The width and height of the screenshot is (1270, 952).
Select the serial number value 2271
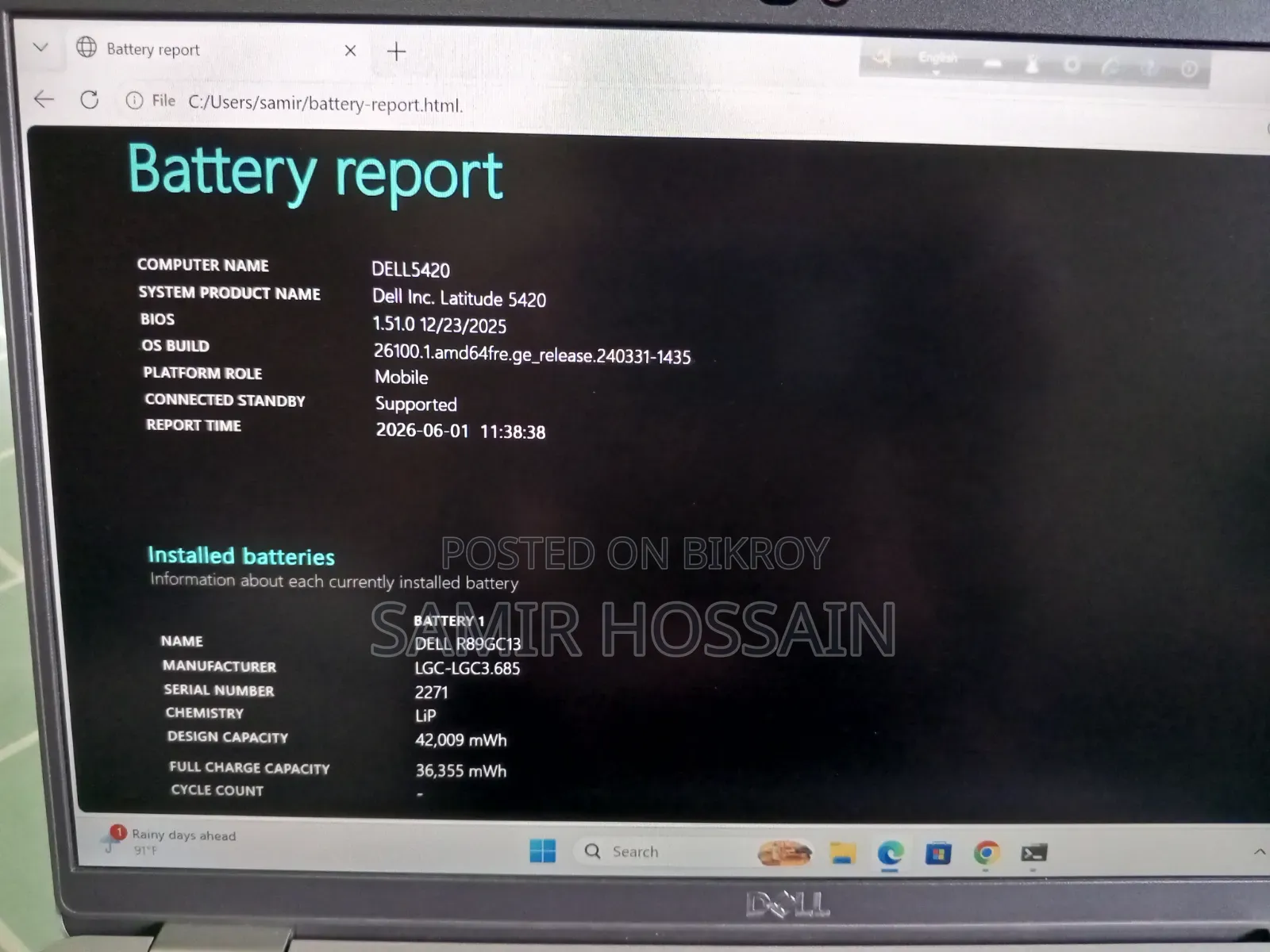pyautogui.click(x=431, y=693)
